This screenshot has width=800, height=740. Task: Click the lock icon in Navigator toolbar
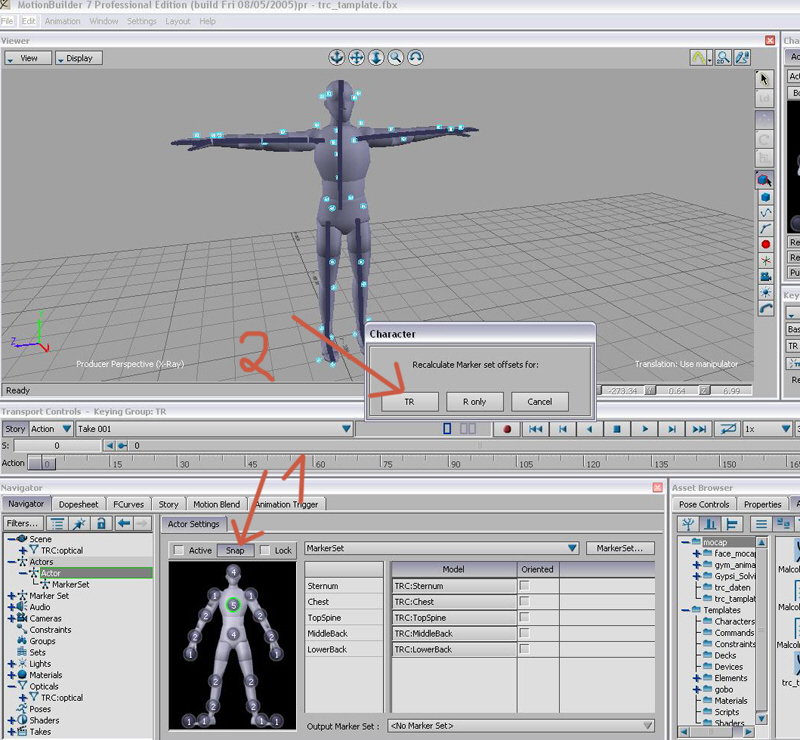point(101,523)
